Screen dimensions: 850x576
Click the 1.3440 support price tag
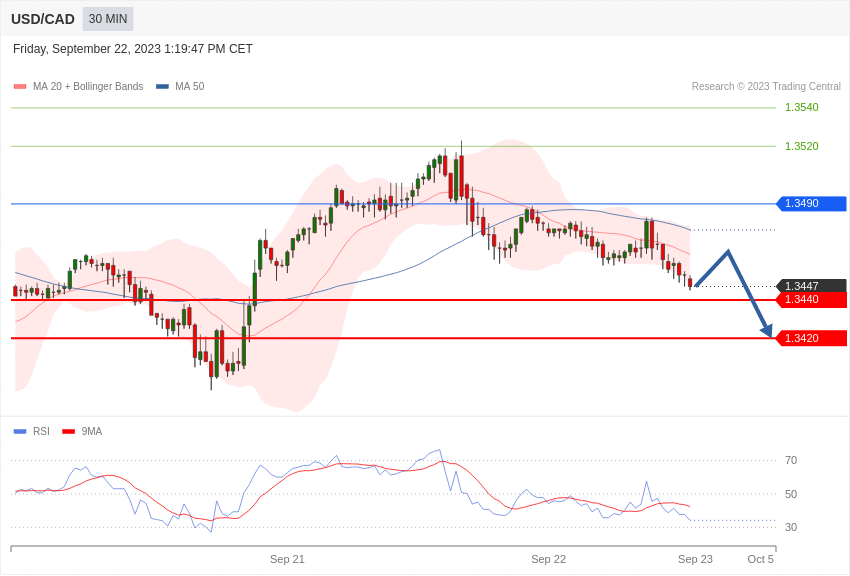[x=811, y=300]
